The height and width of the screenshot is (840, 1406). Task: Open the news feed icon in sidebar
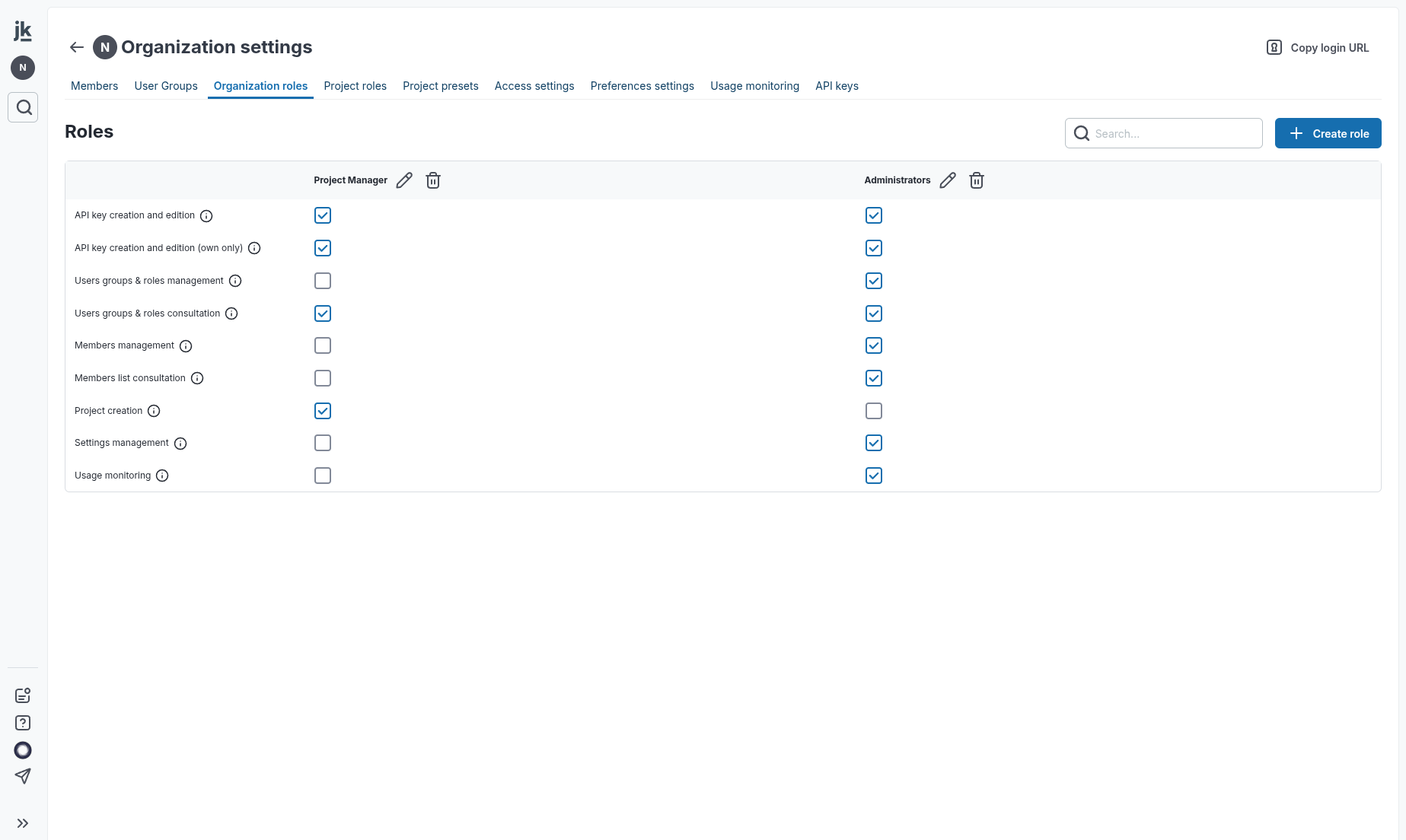click(x=23, y=695)
